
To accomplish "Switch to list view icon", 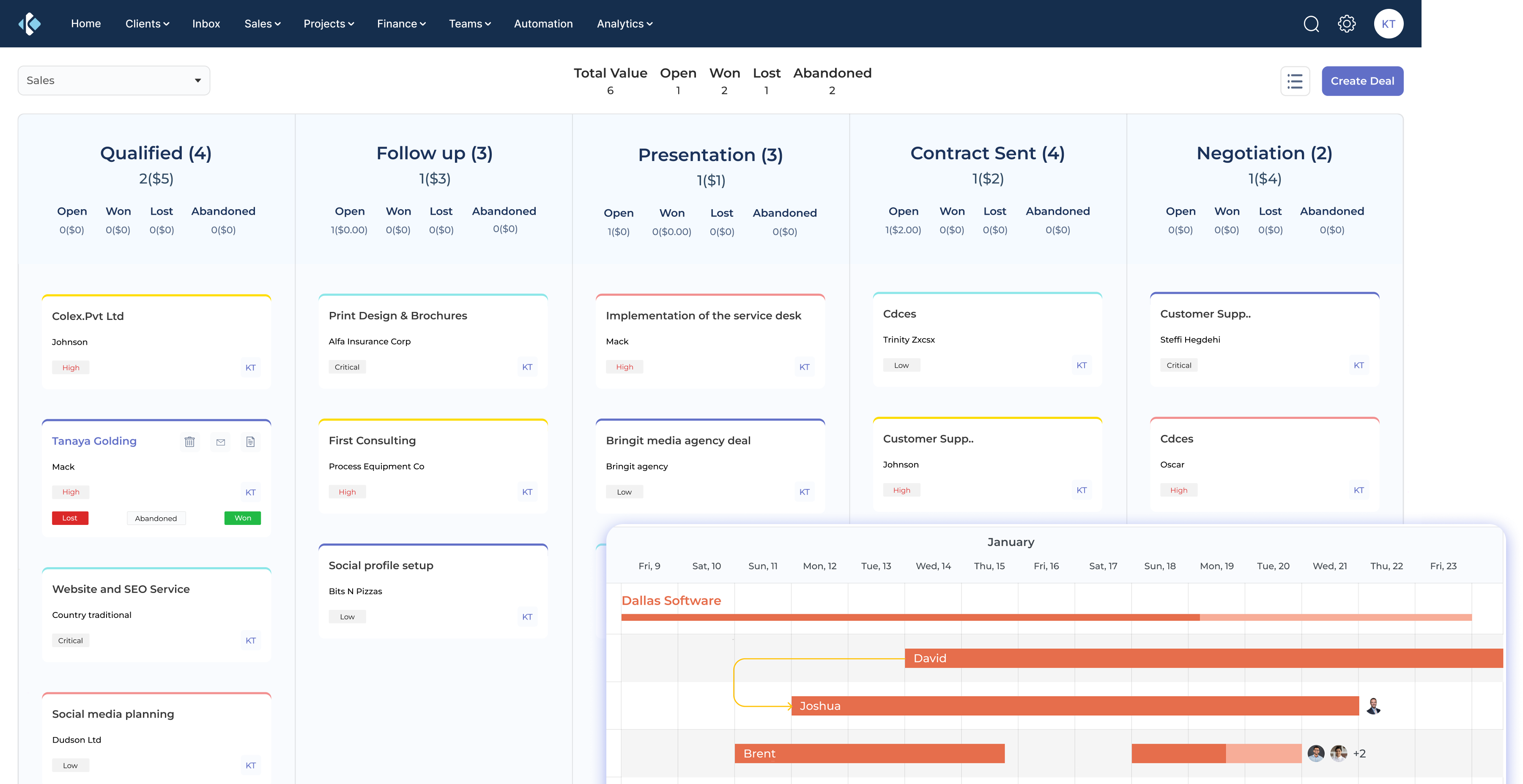I will point(1295,81).
